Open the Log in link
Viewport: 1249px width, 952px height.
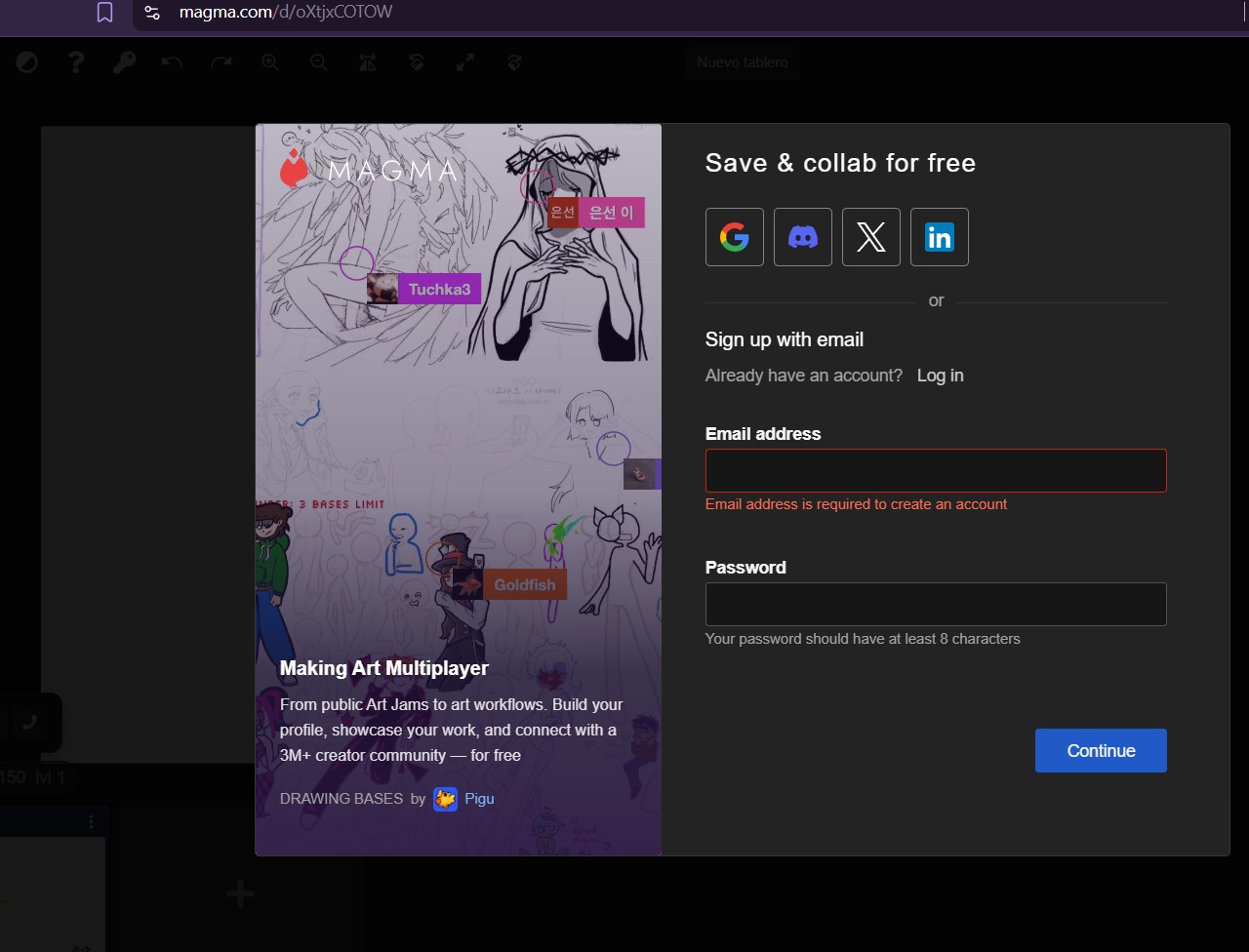click(x=940, y=376)
